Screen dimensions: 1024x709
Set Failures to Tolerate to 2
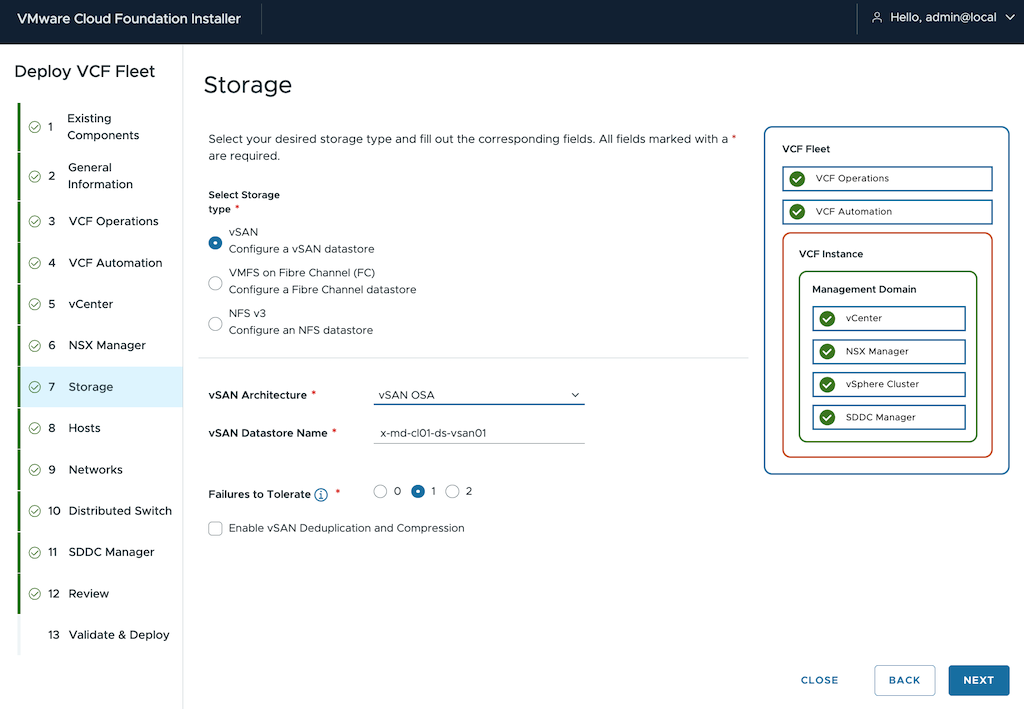(x=452, y=491)
